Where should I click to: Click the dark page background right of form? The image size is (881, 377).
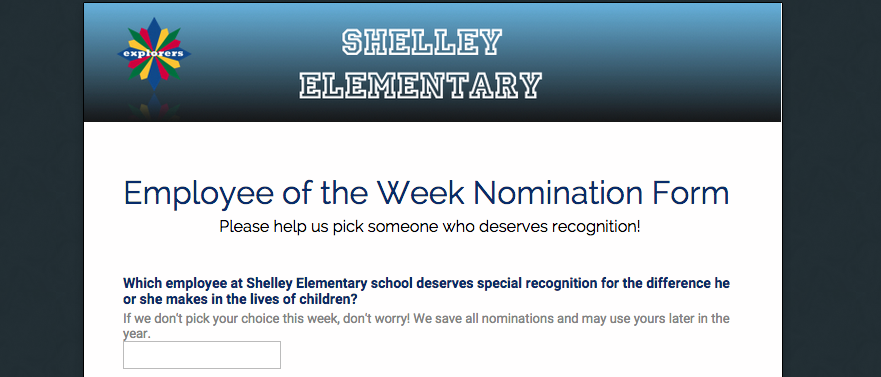click(x=832, y=189)
